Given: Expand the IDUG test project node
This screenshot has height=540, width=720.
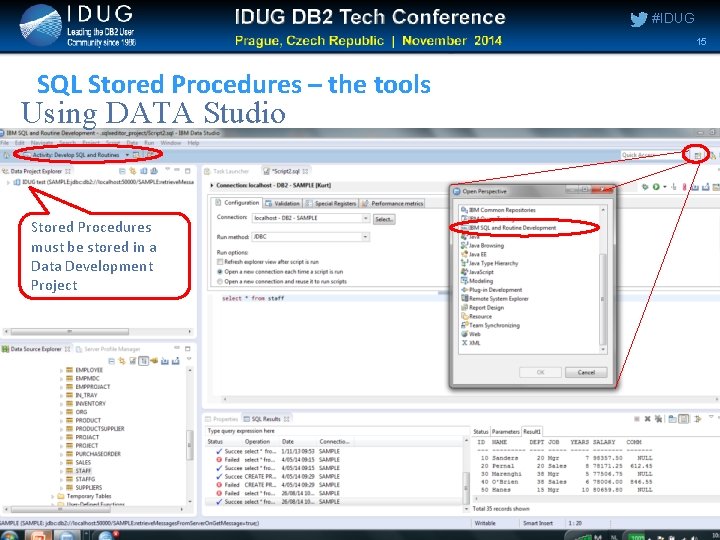Looking at the screenshot, I should click(x=8, y=182).
